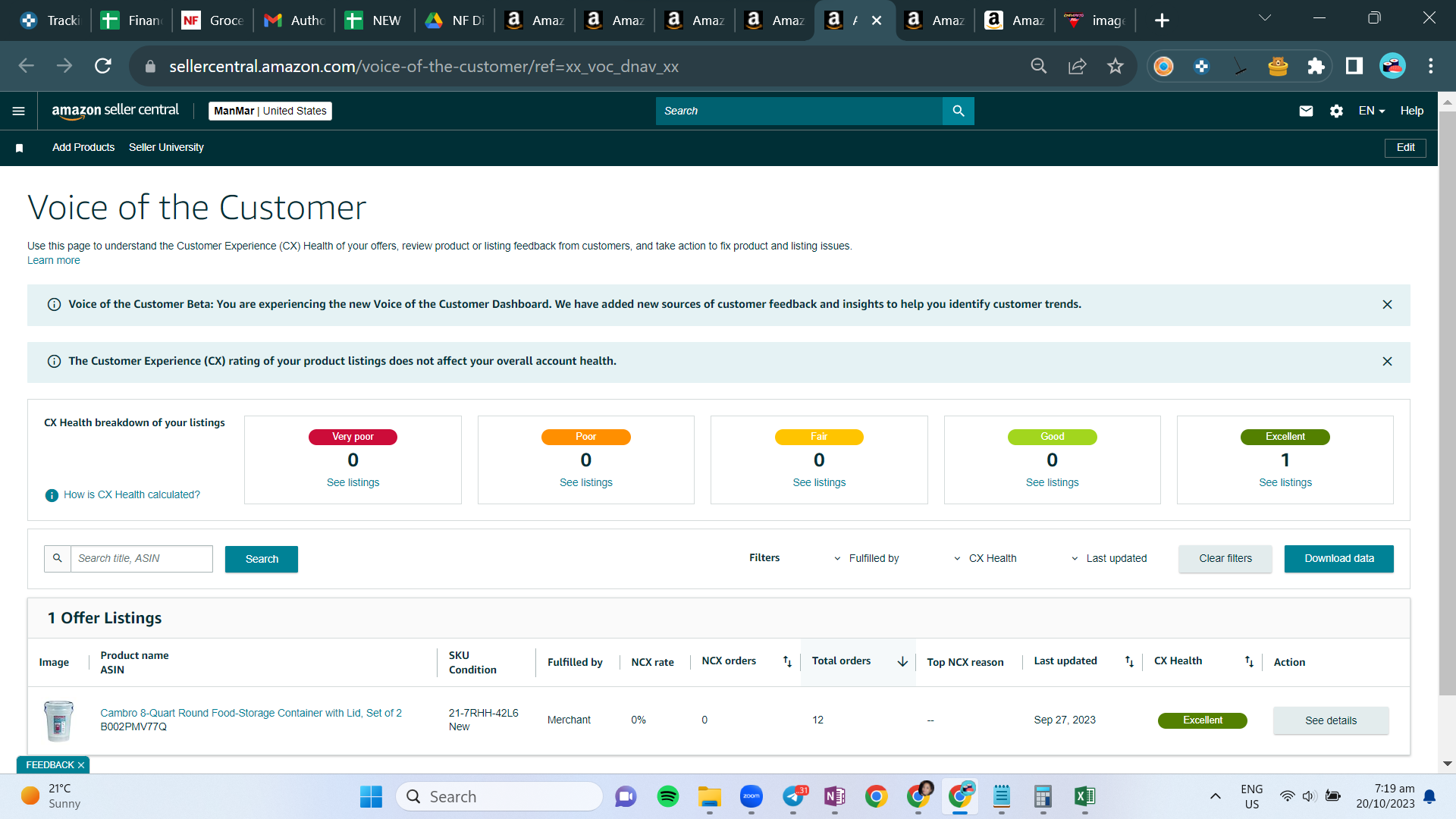Open the settings gear icon
This screenshot has width=1456, height=819.
[x=1336, y=111]
